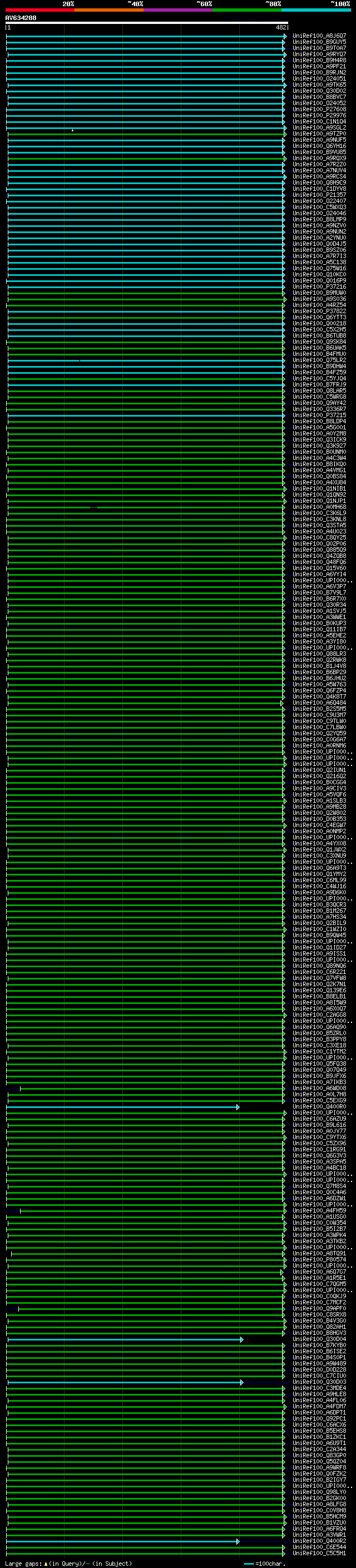Select hit label UniRef100_A6Q7G7
Screen dimensions: 356x1568
[319, 1272]
